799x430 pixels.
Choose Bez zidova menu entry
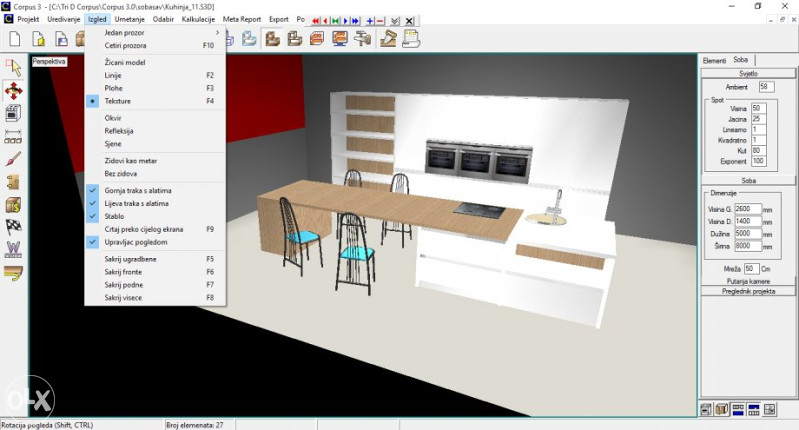click(x=155, y=173)
